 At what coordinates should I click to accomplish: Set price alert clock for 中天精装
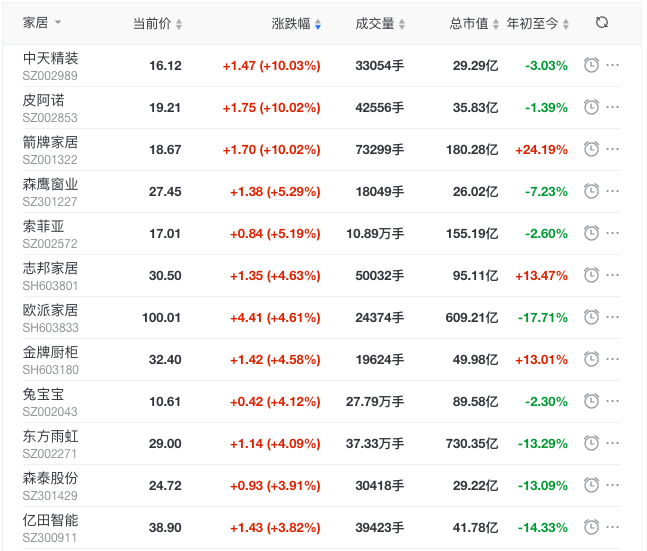click(591, 65)
